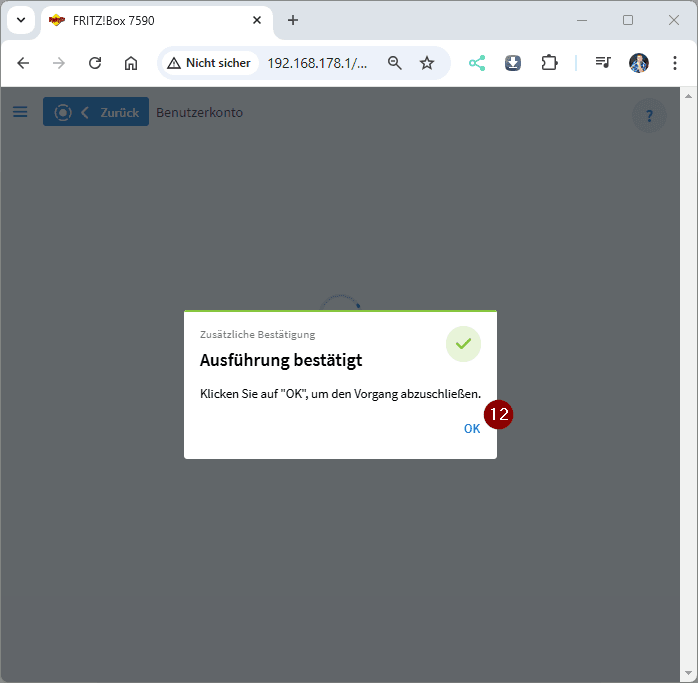Click browser back arrow
The height and width of the screenshot is (683, 698).
[x=23, y=63]
